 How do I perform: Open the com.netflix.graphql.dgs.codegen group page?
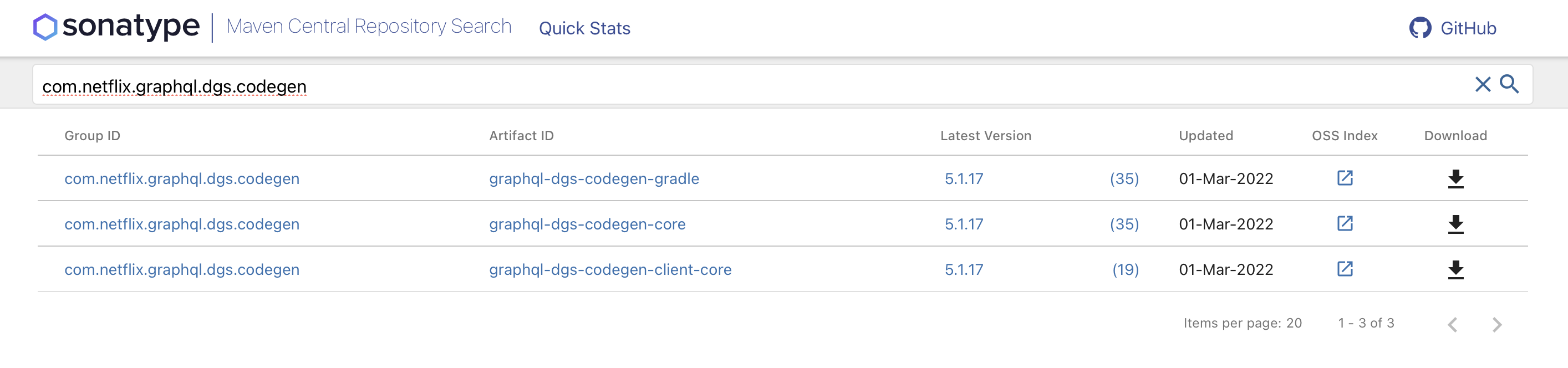[182, 178]
